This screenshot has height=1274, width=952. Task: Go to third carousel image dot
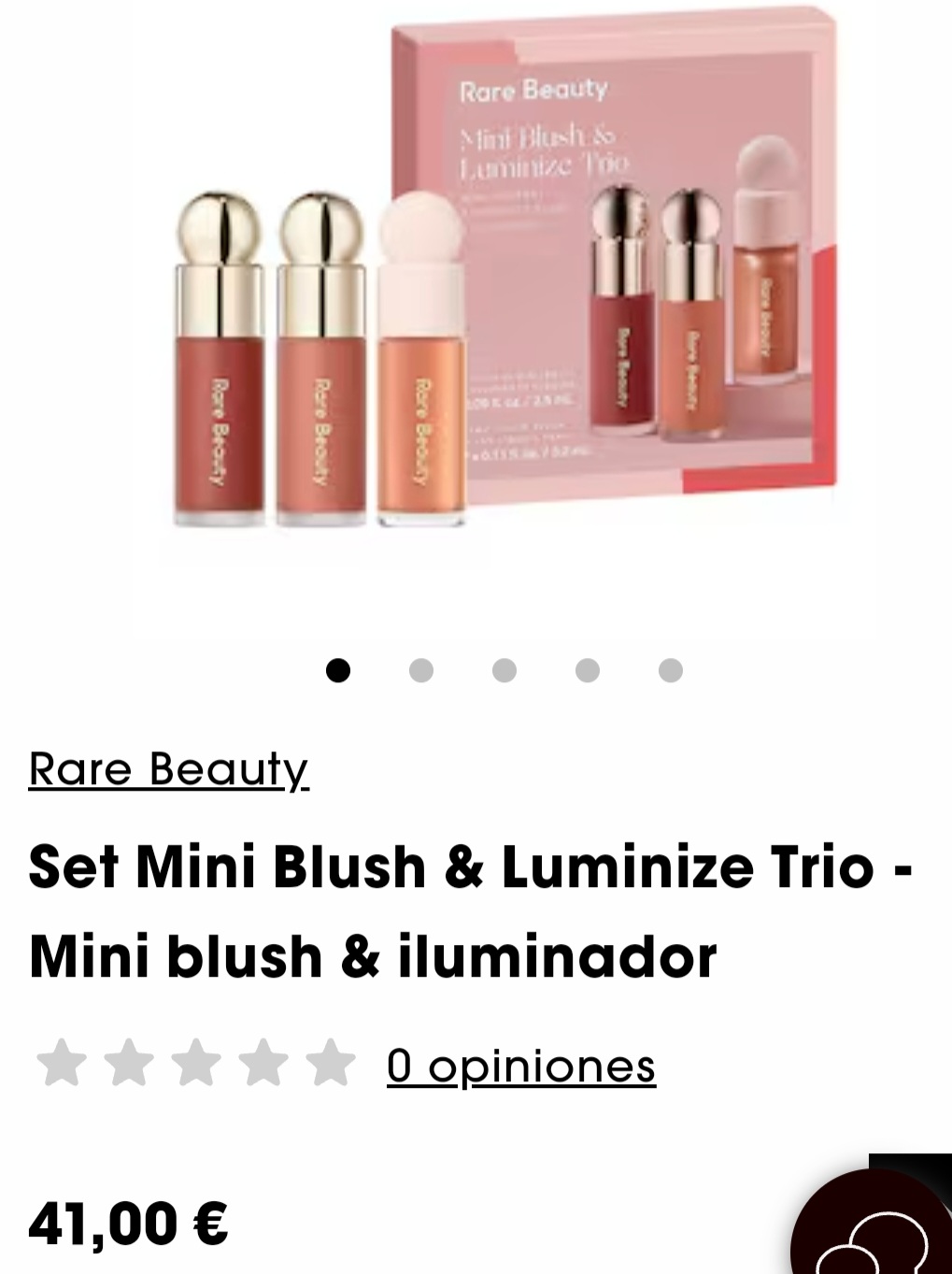(x=504, y=670)
